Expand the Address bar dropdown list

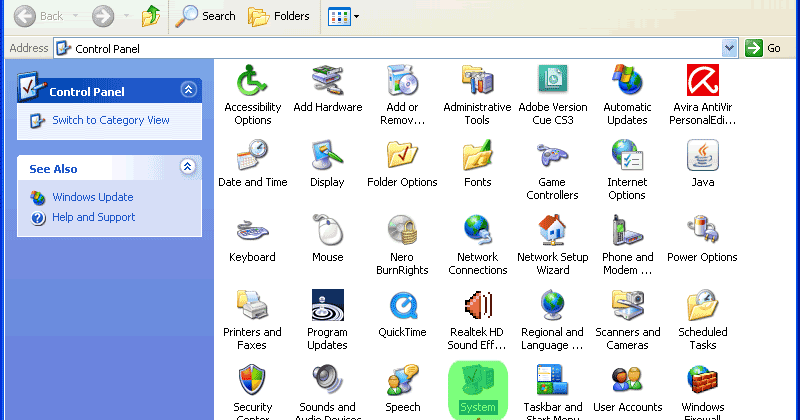point(730,48)
